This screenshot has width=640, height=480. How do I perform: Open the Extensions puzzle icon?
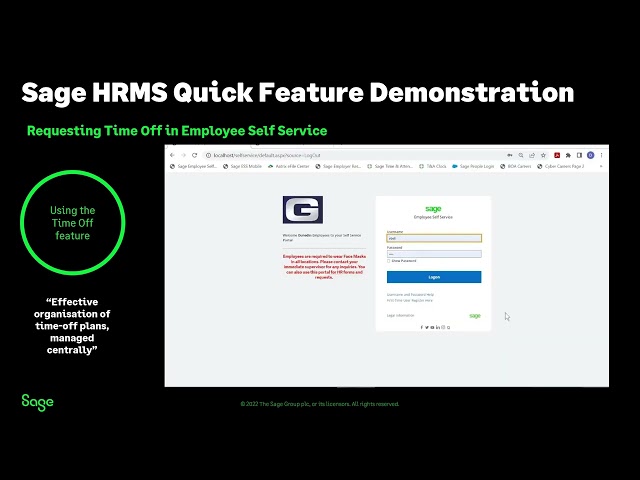568,156
